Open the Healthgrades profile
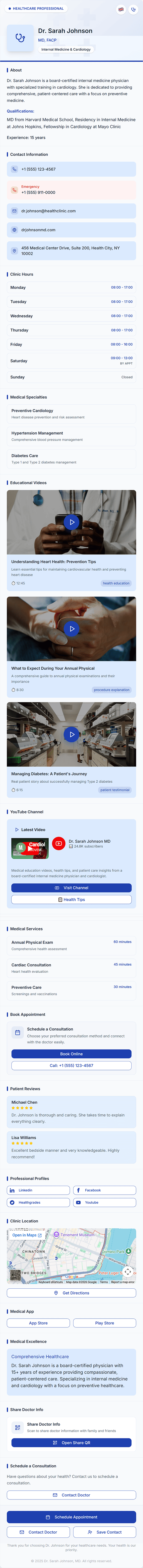 38,1202
